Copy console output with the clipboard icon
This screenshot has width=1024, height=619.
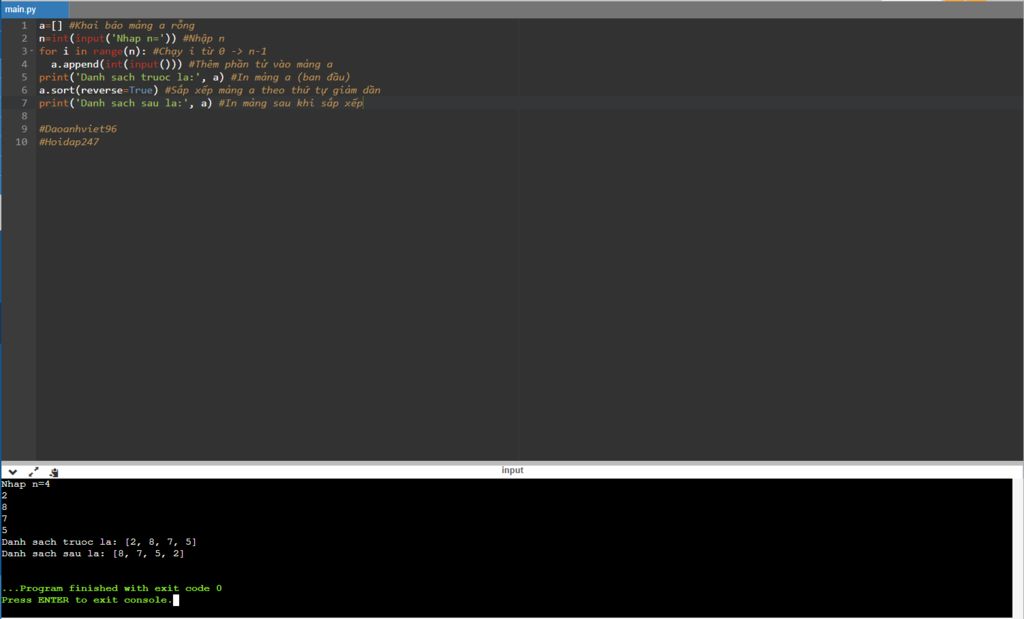pyautogui.click(x=54, y=471)
